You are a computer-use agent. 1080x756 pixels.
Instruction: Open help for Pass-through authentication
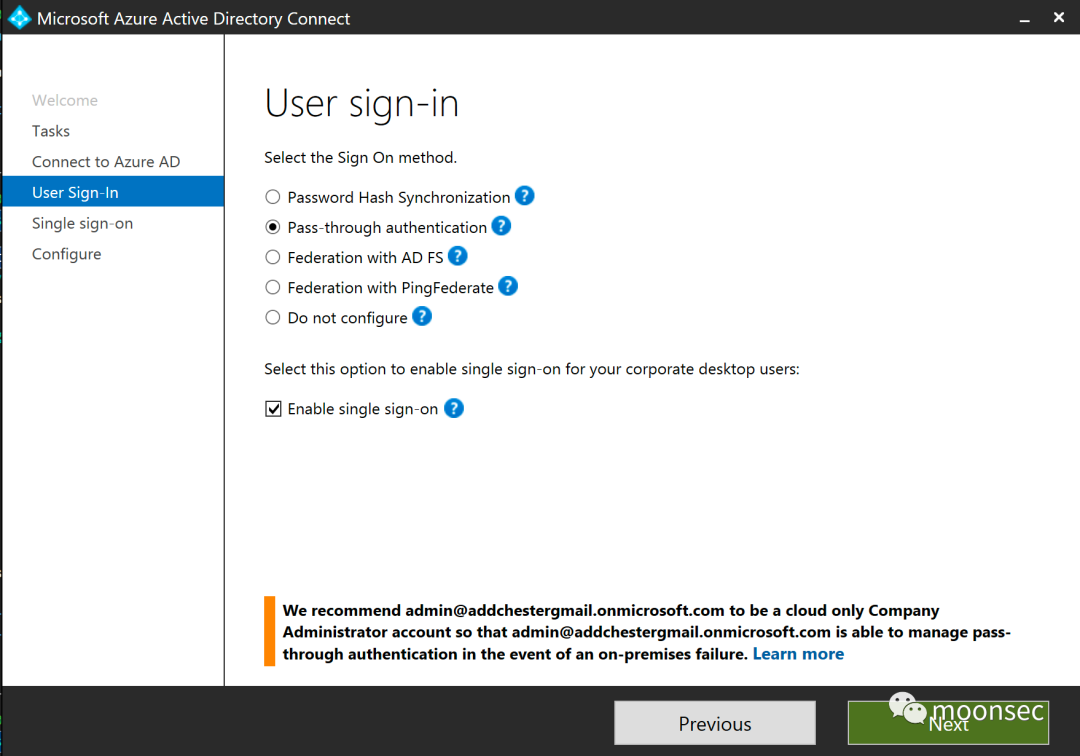[501, 226]
